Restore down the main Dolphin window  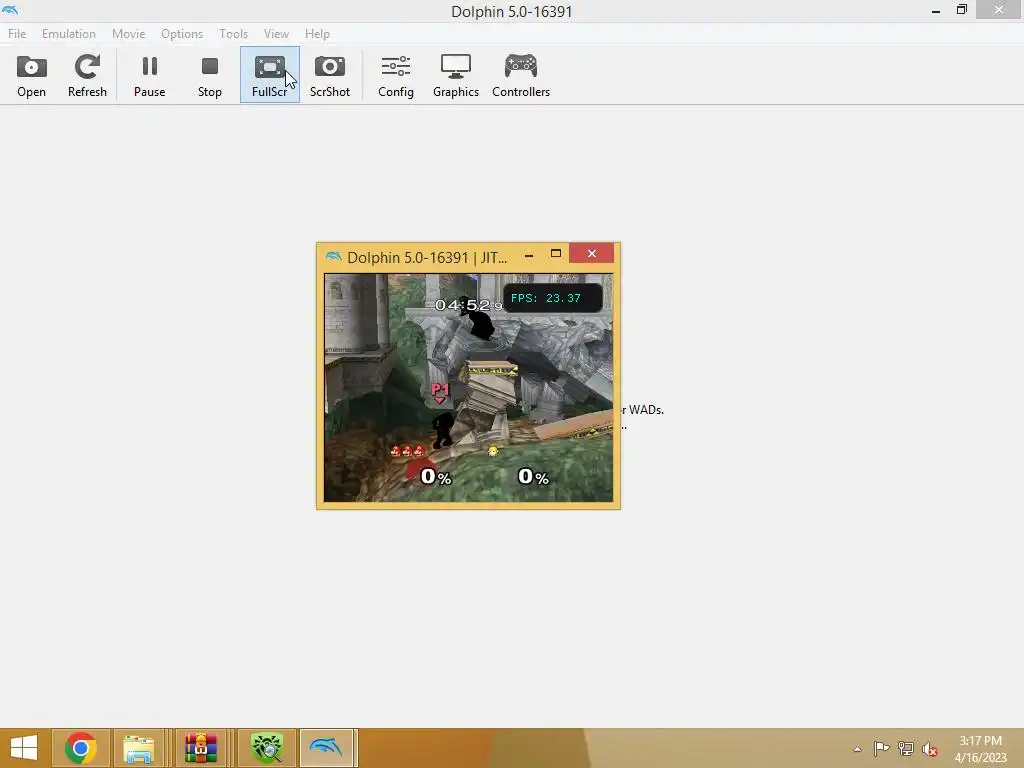[x=962, y=10]
